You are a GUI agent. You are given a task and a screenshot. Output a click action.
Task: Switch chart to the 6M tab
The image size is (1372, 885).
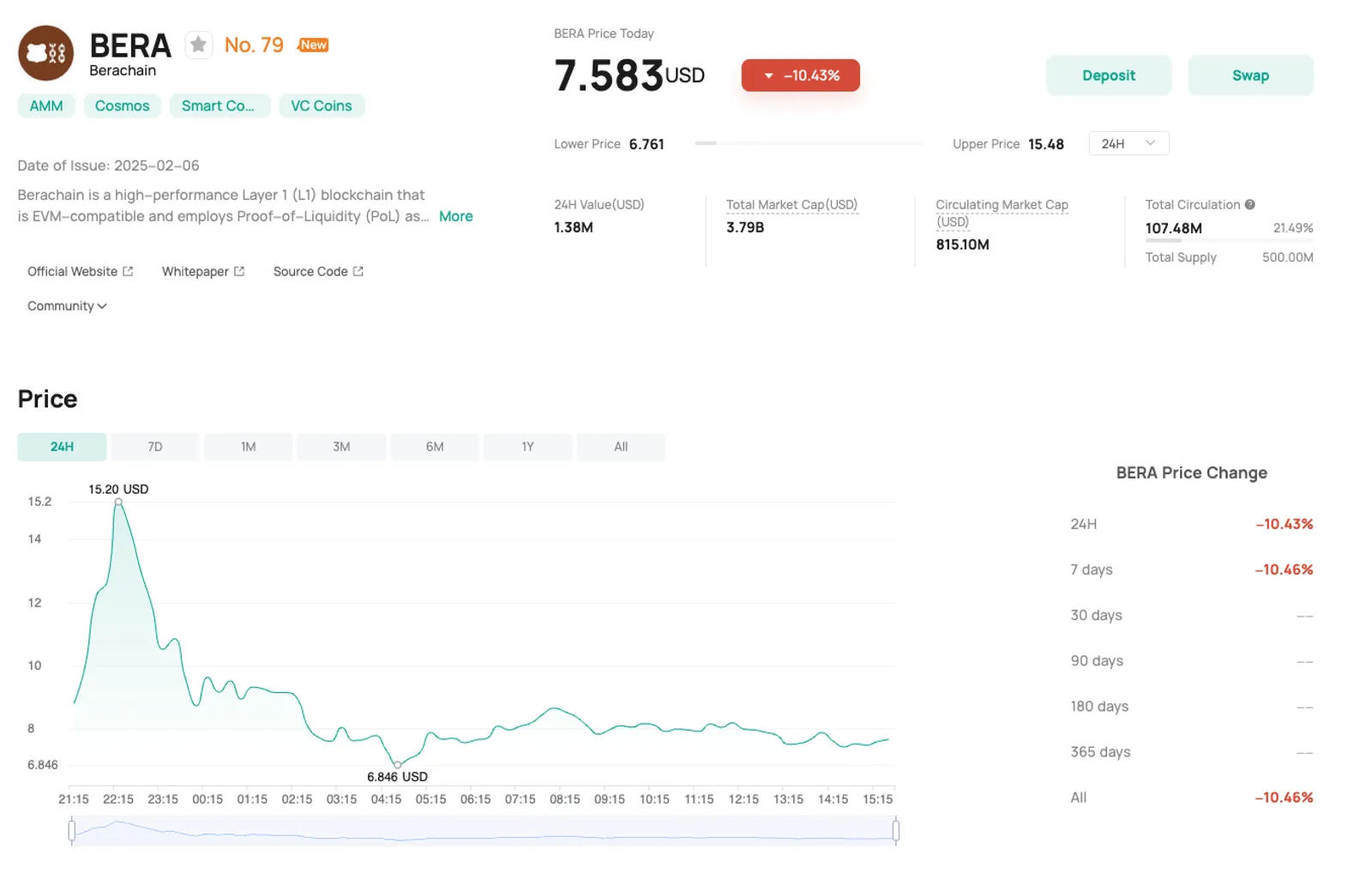[435, 447]
